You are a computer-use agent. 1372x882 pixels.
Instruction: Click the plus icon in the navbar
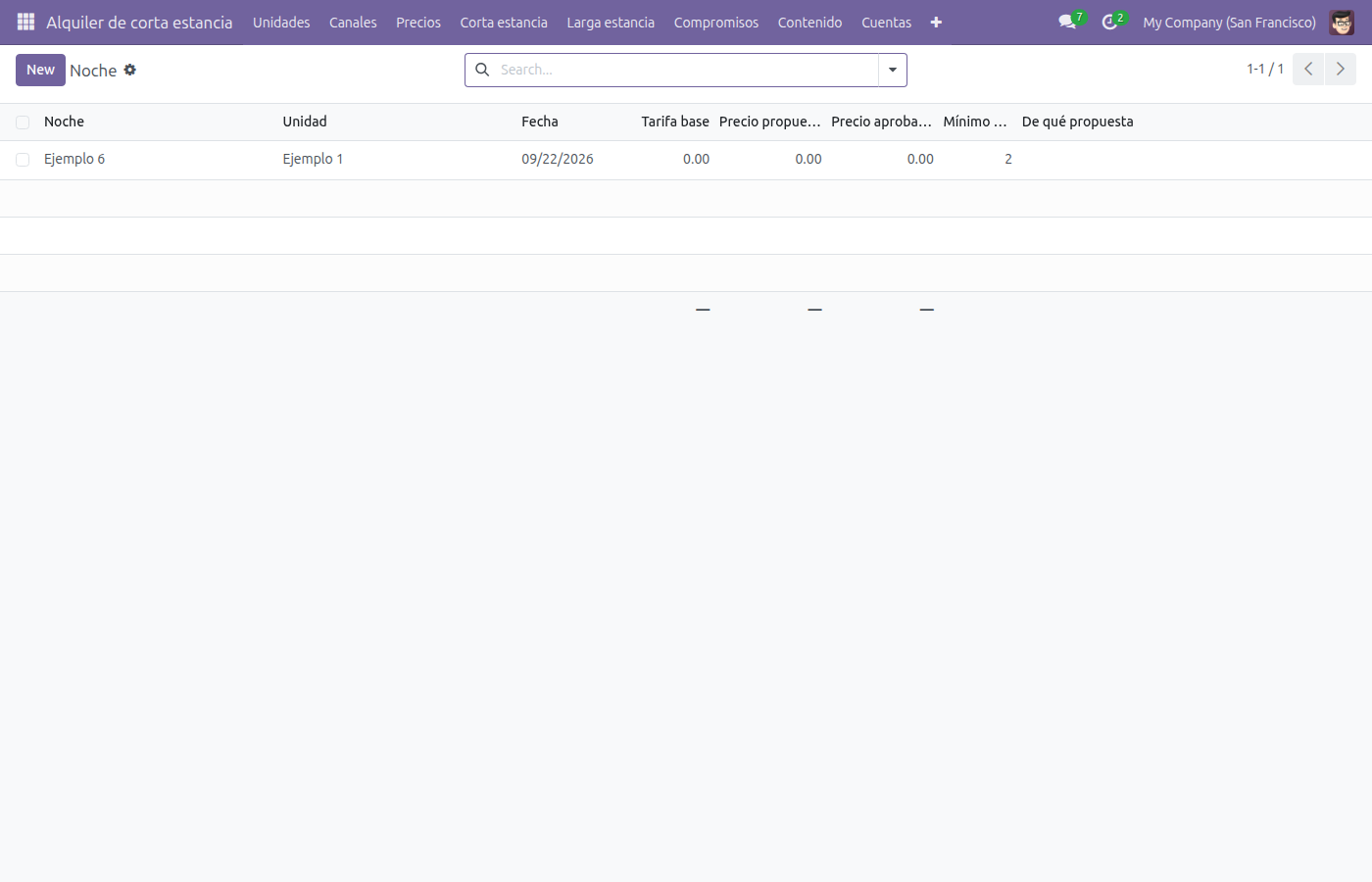tap(936, 23)
